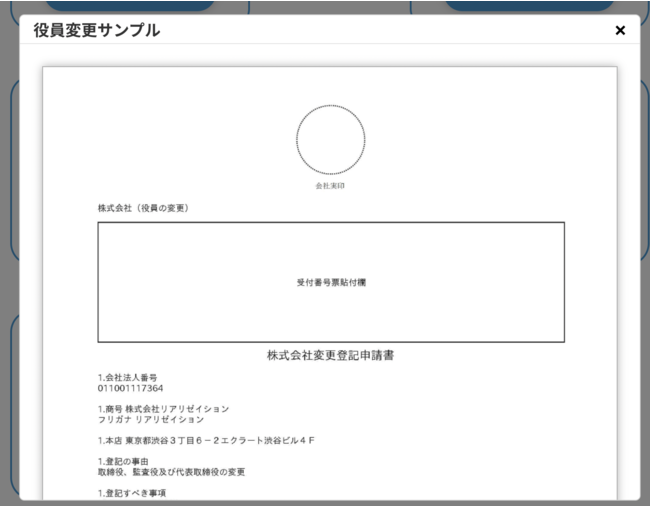Click the 1.商号 株式会社リアリゼイション line
Screen dimensions: 650x506
(163, 409)
